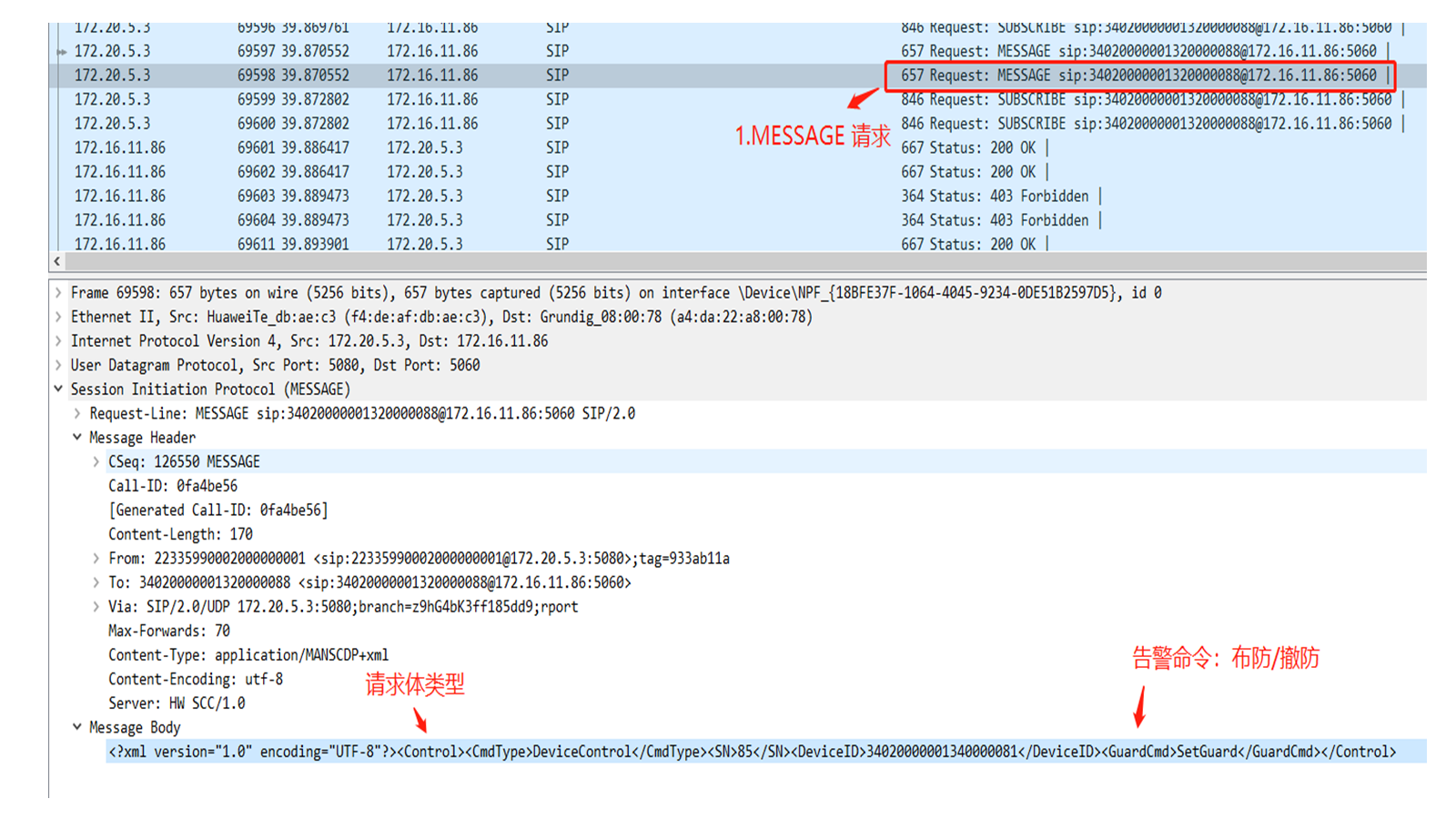Collapse the Message Header section

(76, 437)
